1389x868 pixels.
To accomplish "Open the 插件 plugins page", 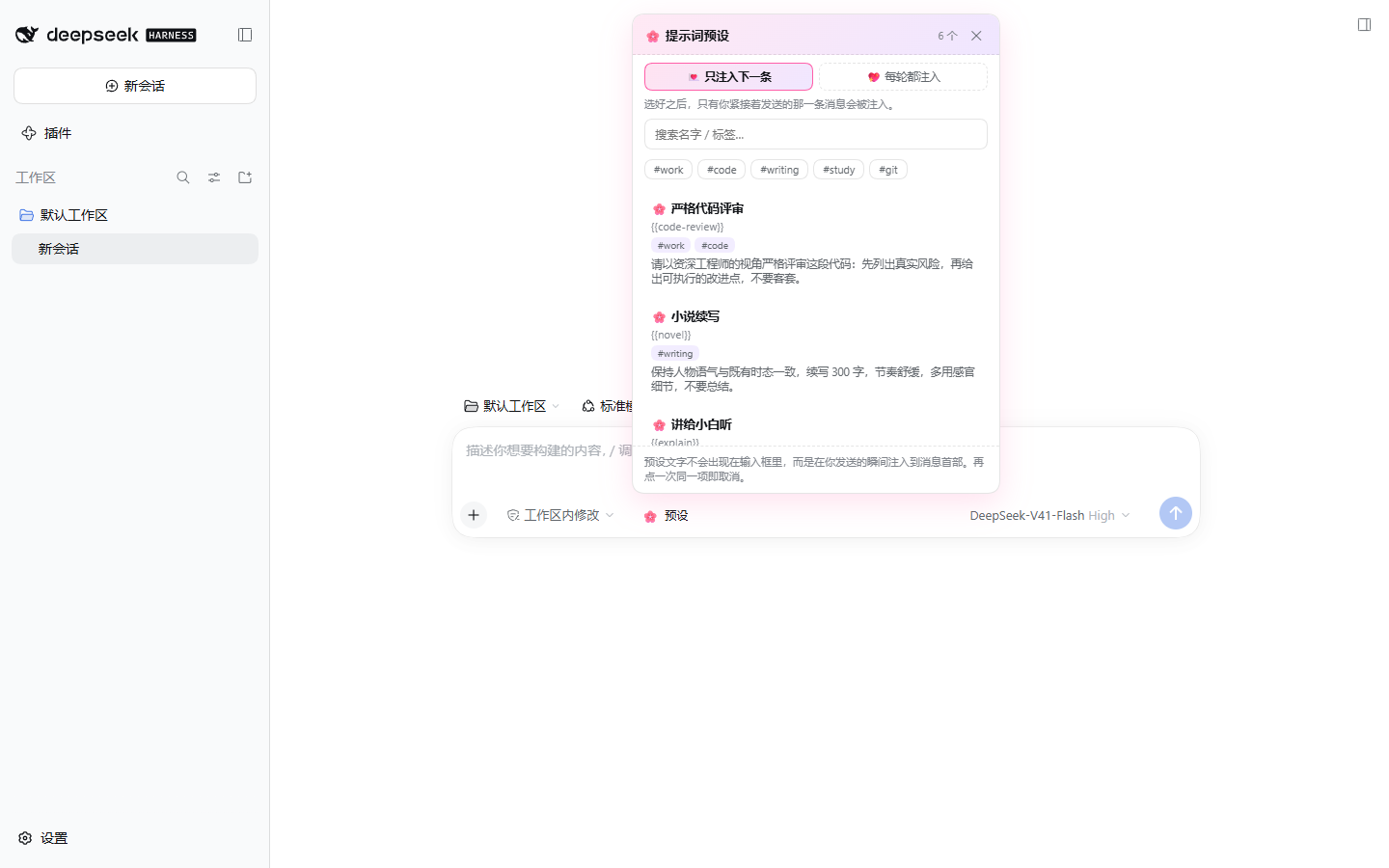I will pyautogui.click(x=46, y=133).
